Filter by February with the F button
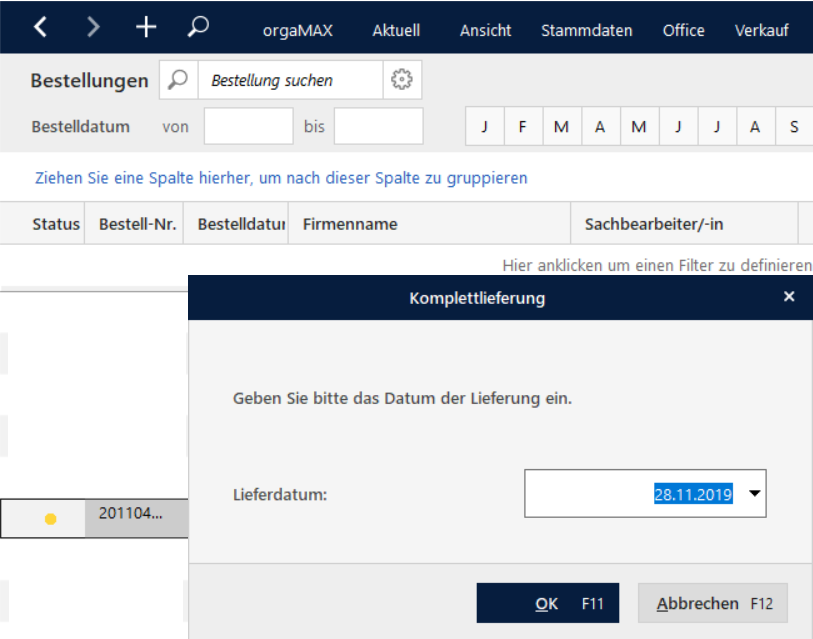813x639 pixels. [x=523, y=126]
